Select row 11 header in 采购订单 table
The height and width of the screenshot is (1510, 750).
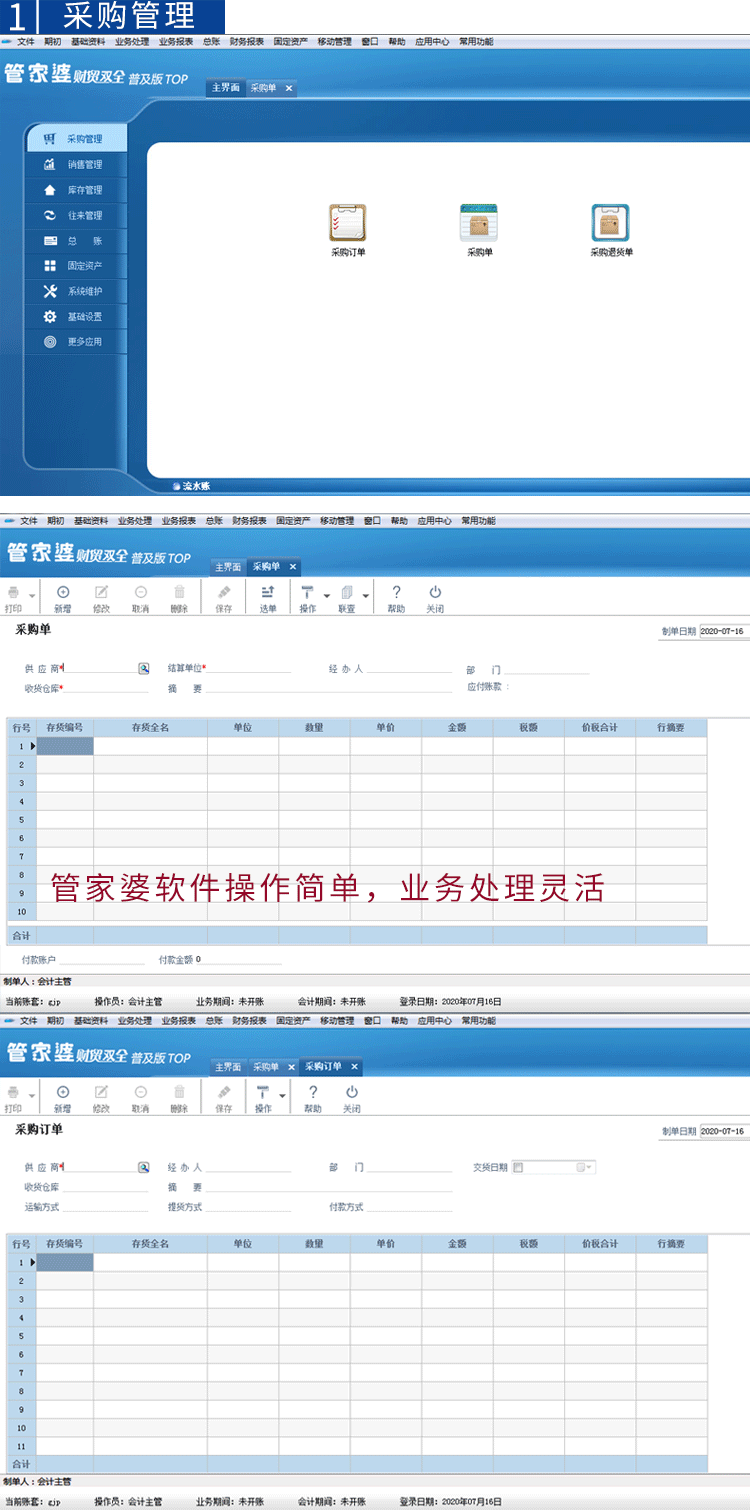[x=21, y=1445]
